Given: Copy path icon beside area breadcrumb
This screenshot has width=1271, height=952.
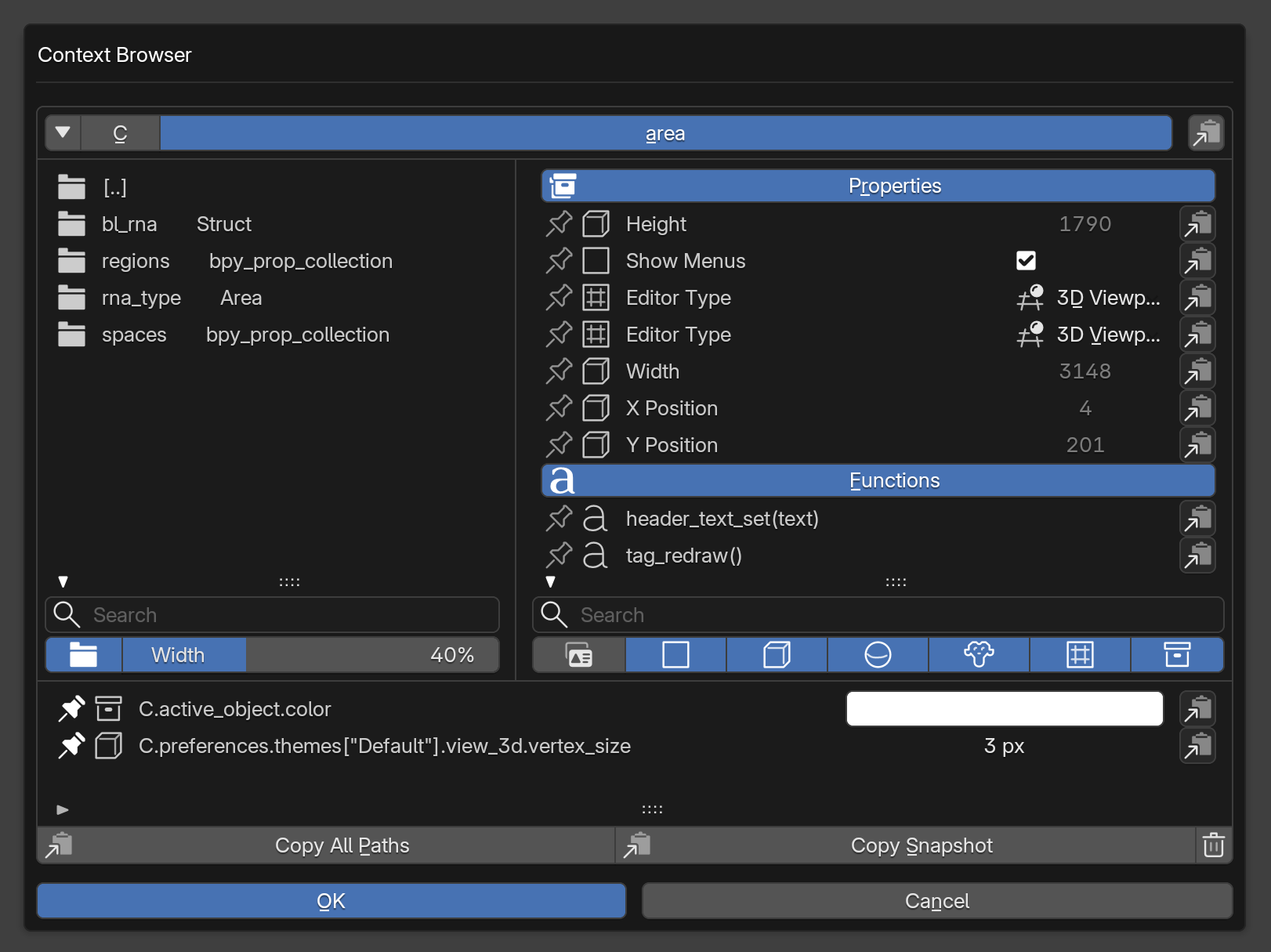Looking at the screenshot, I should pos(1206,133).
